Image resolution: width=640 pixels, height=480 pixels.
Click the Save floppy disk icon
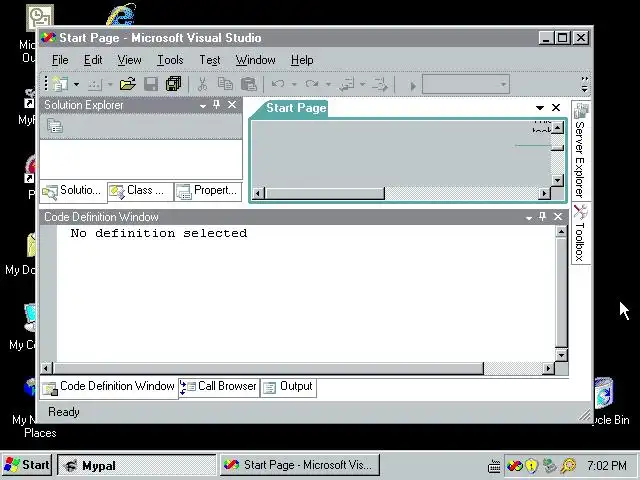point(151,84)
